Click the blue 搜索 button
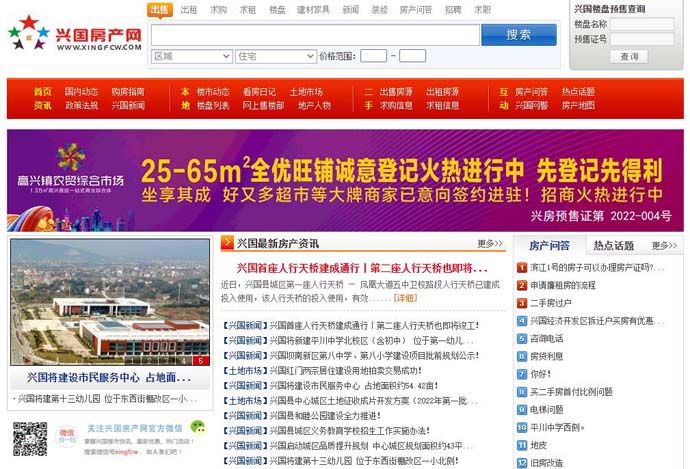The image size is (690, 469). (x=519, y=35)
